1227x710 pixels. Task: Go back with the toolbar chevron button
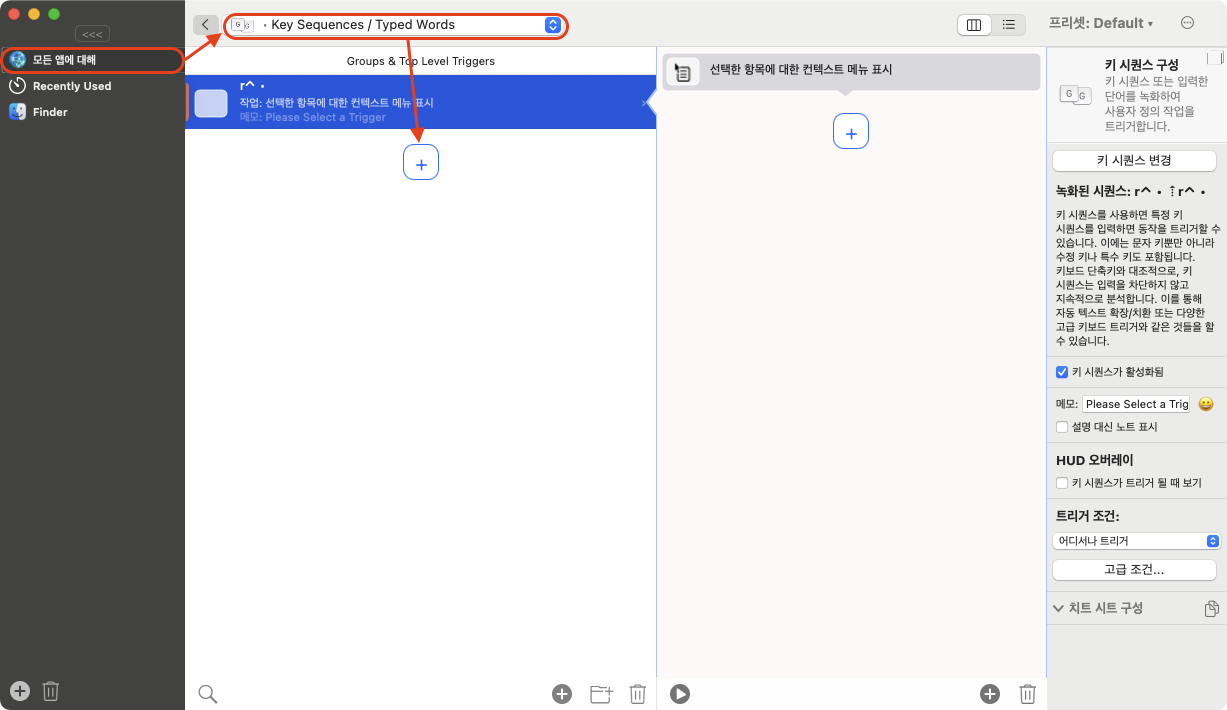[206, 25]
